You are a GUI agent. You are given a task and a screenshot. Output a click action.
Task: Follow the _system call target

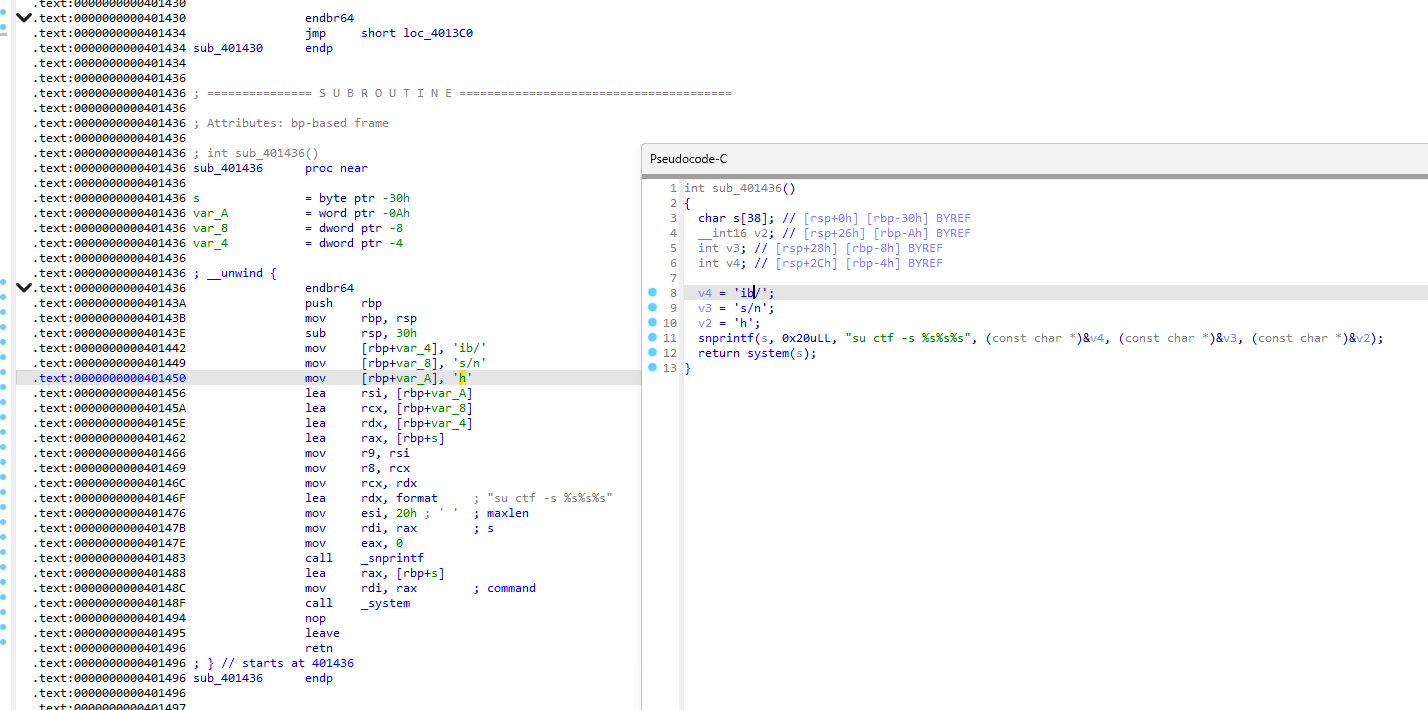click(385, 603)
